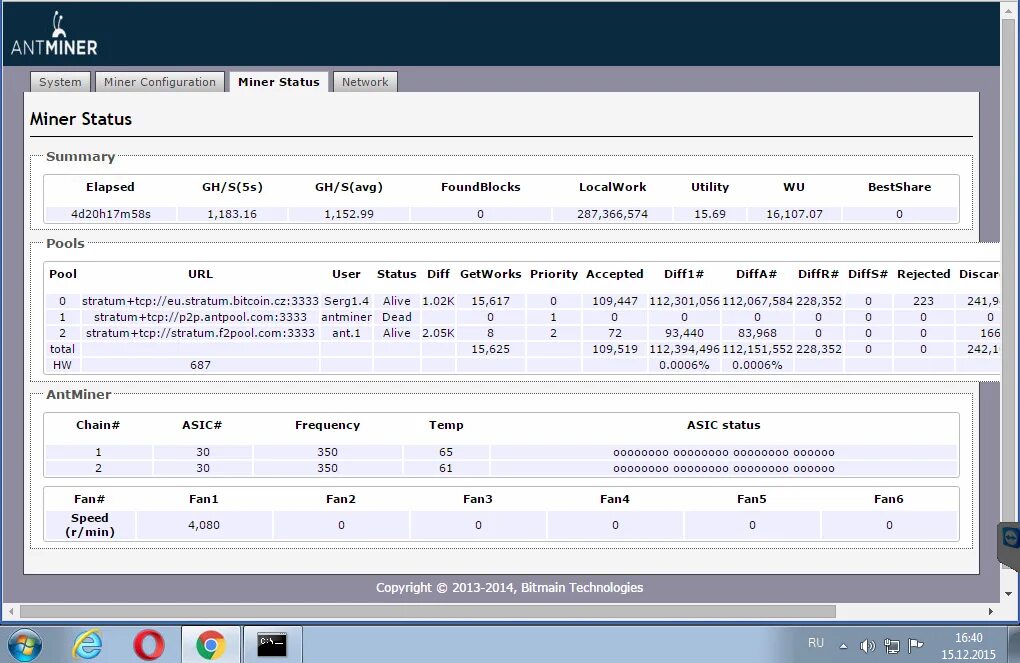Click the AntMiner logo
The height and width of the screenshot is (663, 1020).
point(54,34)
